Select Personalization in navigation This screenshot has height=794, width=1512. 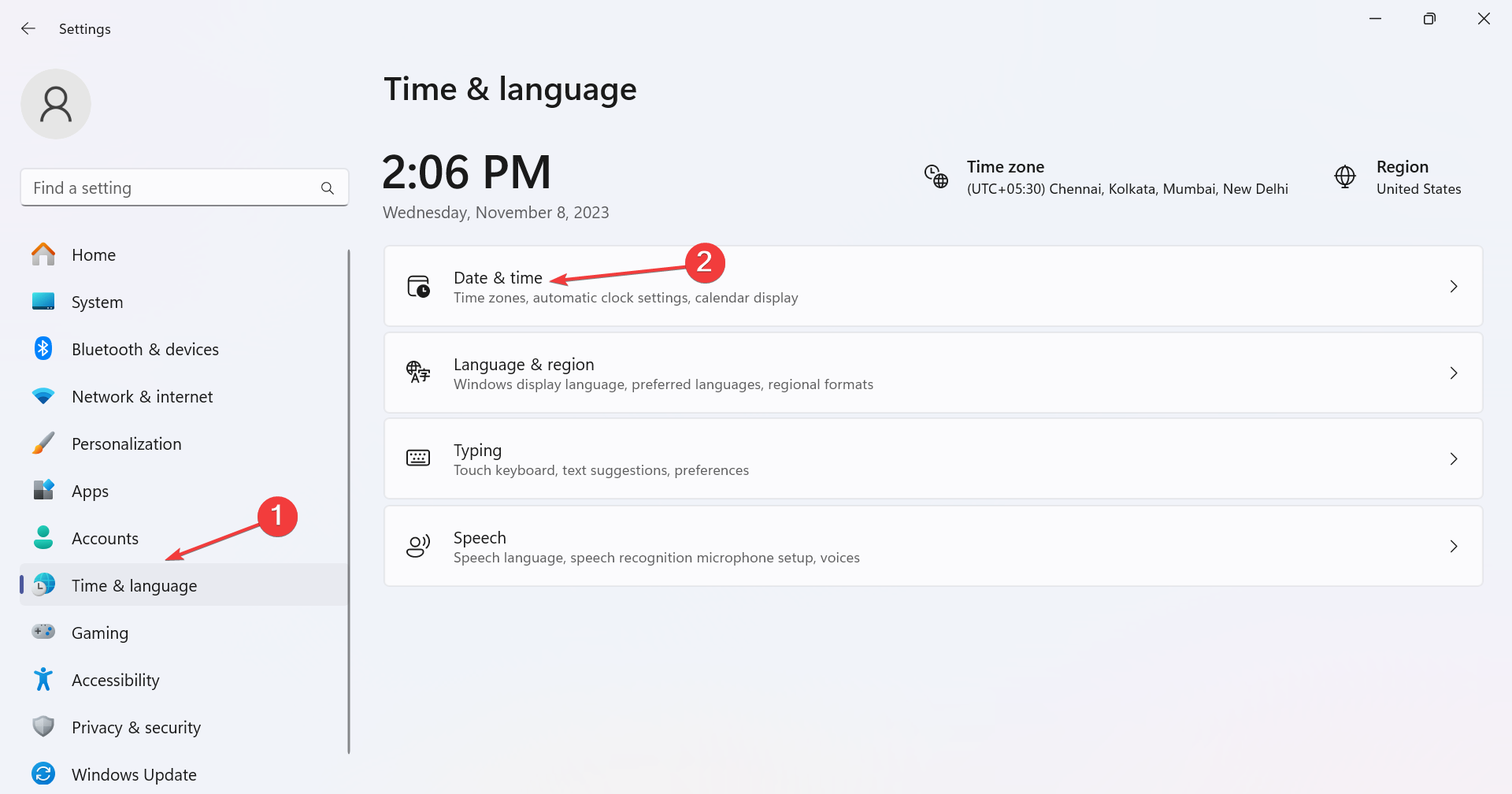point(184,443)
